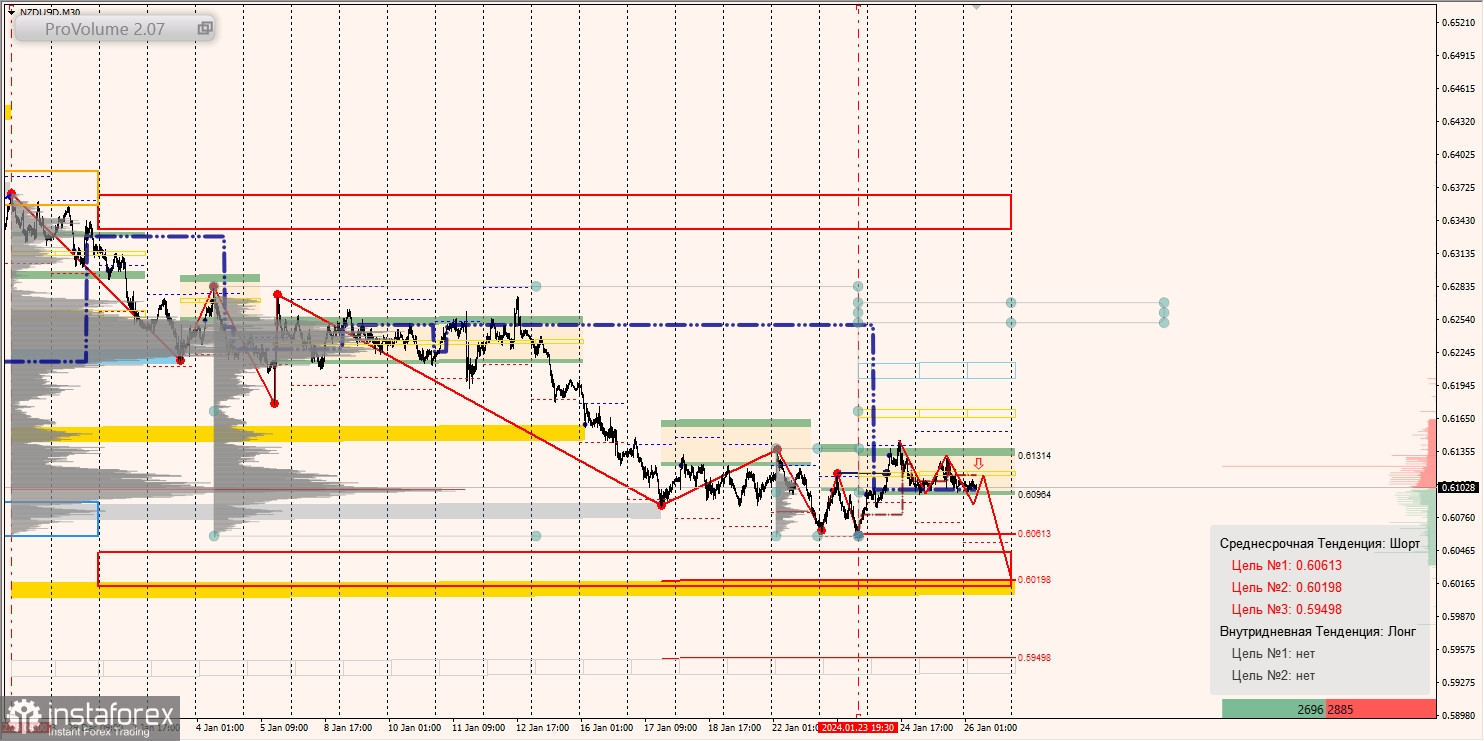Click the 10 Jan 01:00 time axis label
Viewport: 1484px width, 741px height.
[414, 728]
